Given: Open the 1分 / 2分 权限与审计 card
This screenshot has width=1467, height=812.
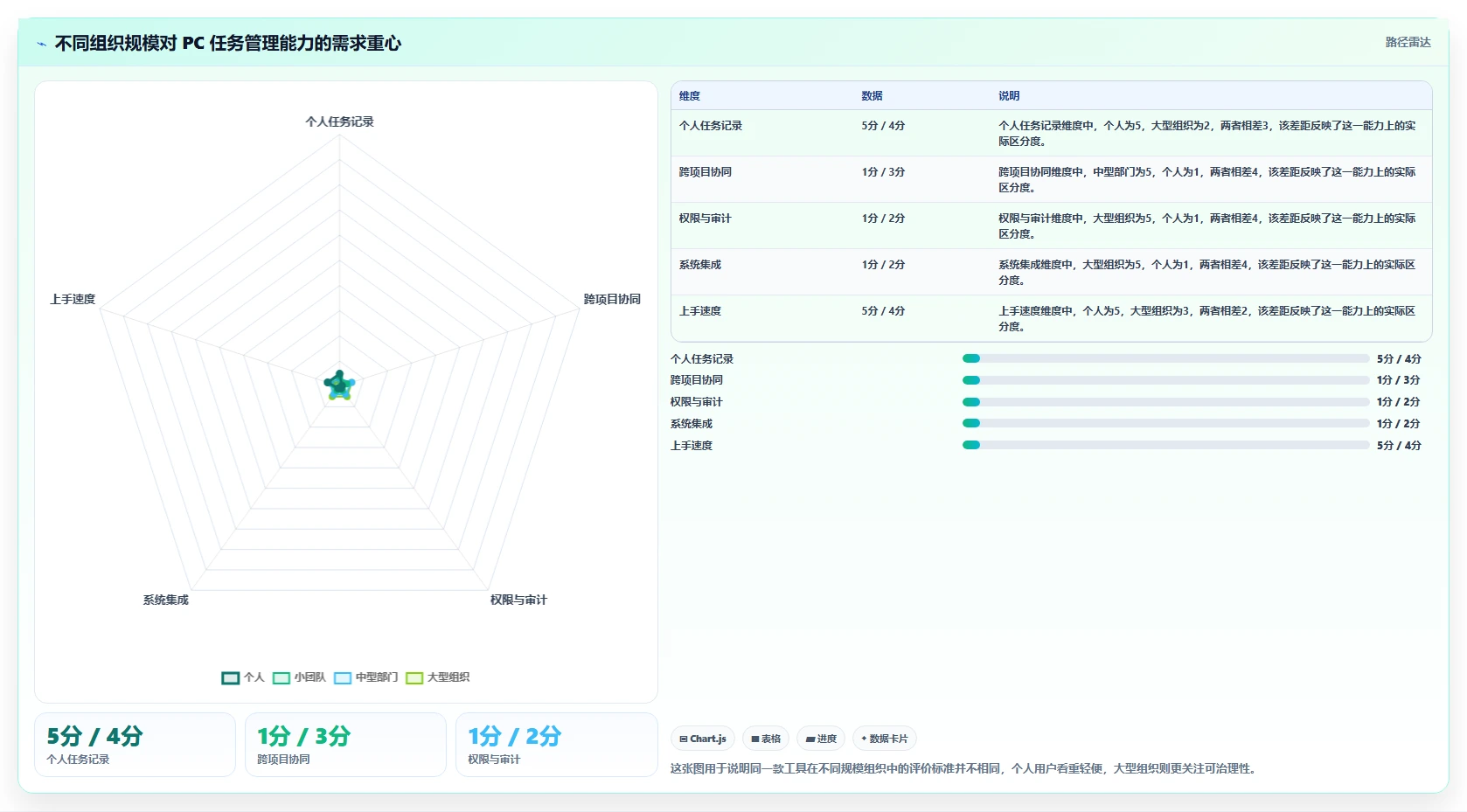Looking at the screenshot, I should click(556, 745).
